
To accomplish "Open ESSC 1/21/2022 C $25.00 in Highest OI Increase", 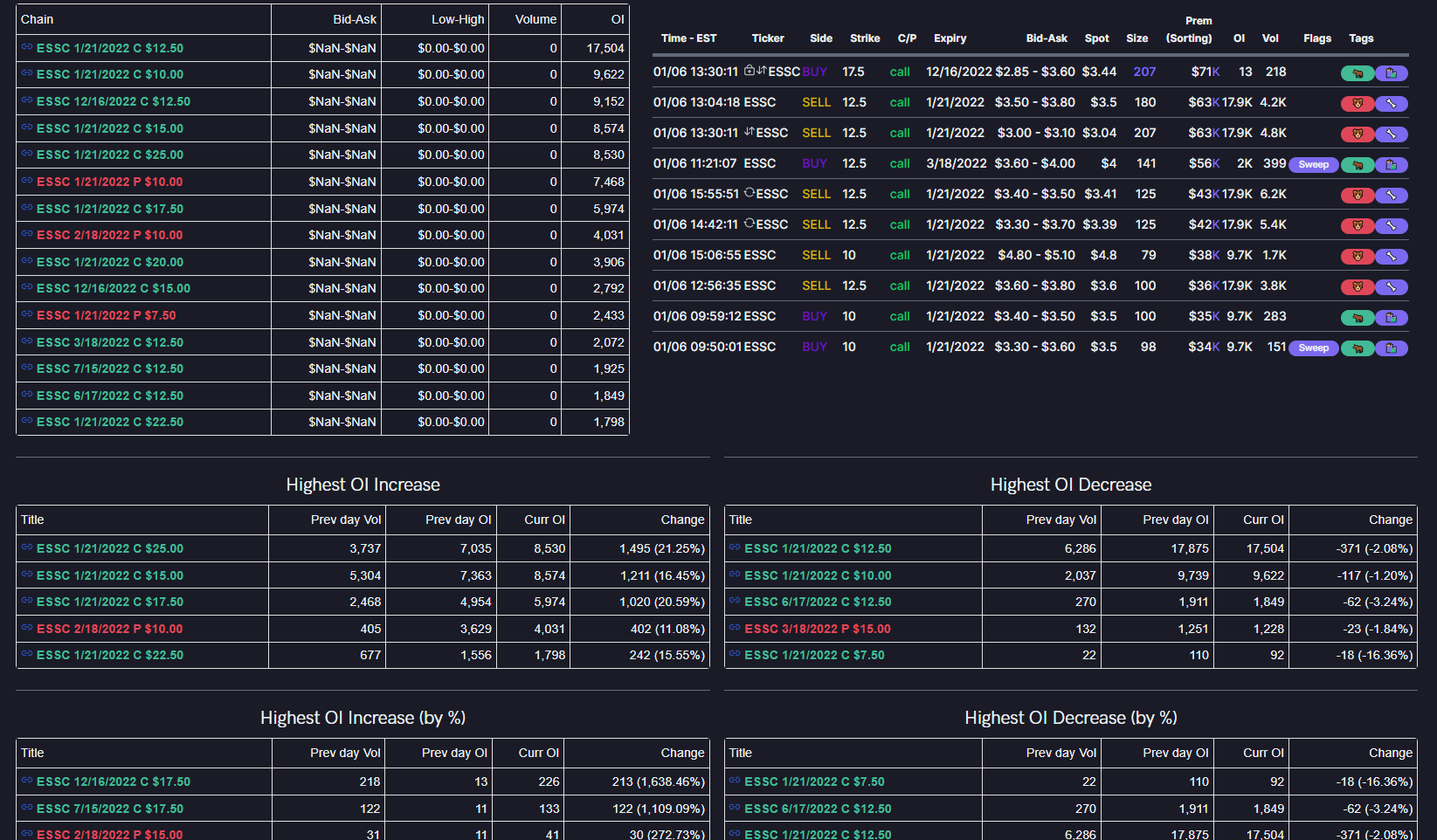I will point(110,548).
